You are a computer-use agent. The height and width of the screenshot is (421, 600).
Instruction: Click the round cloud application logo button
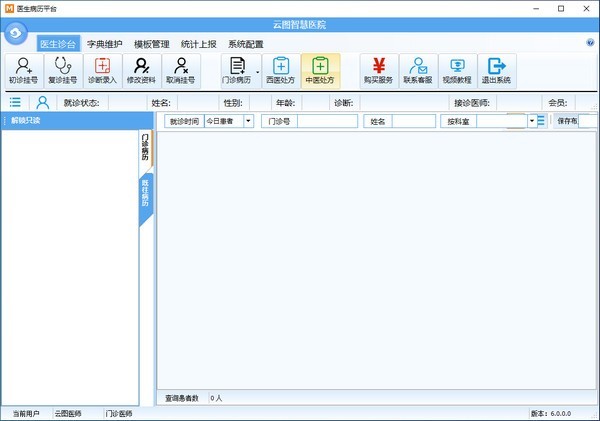tap(16, 33)
